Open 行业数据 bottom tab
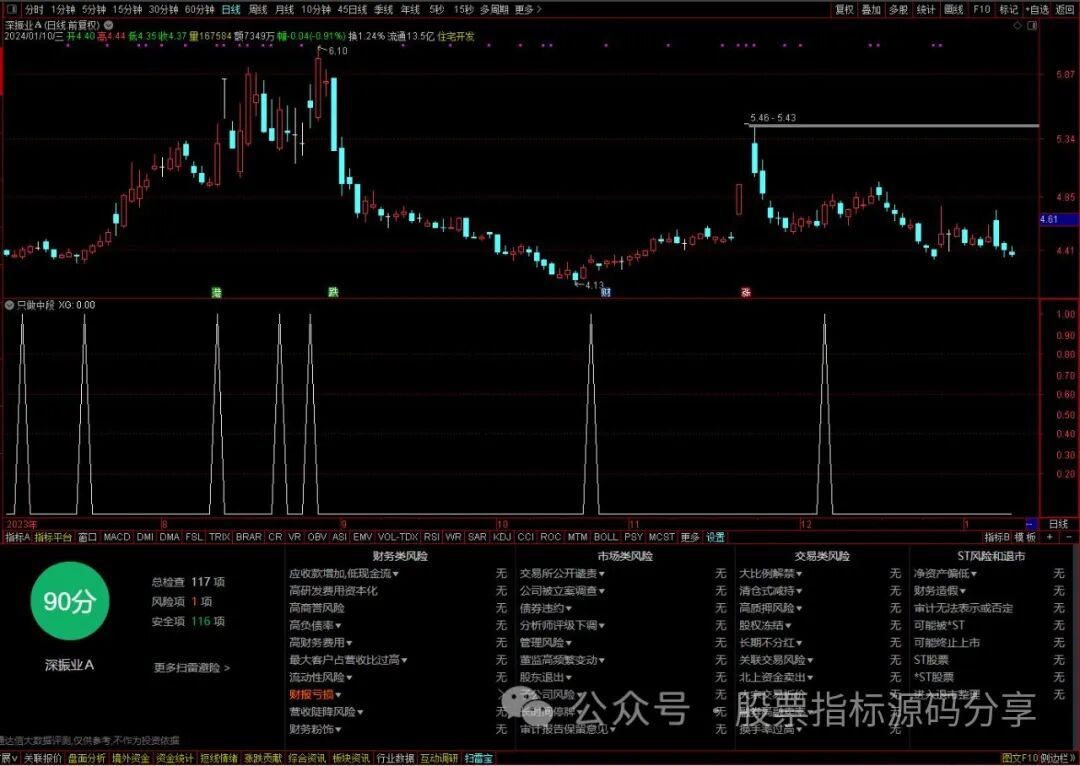1080x766 pixels. 394,758
